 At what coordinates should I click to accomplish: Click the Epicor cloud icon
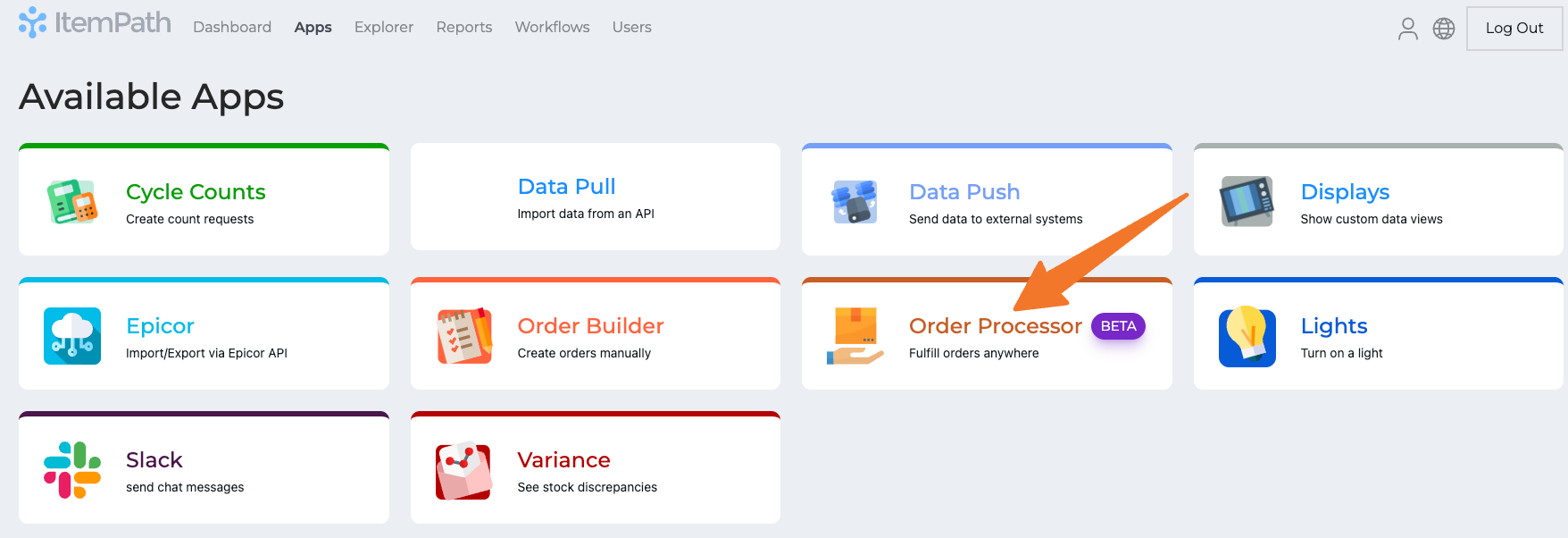72,336
